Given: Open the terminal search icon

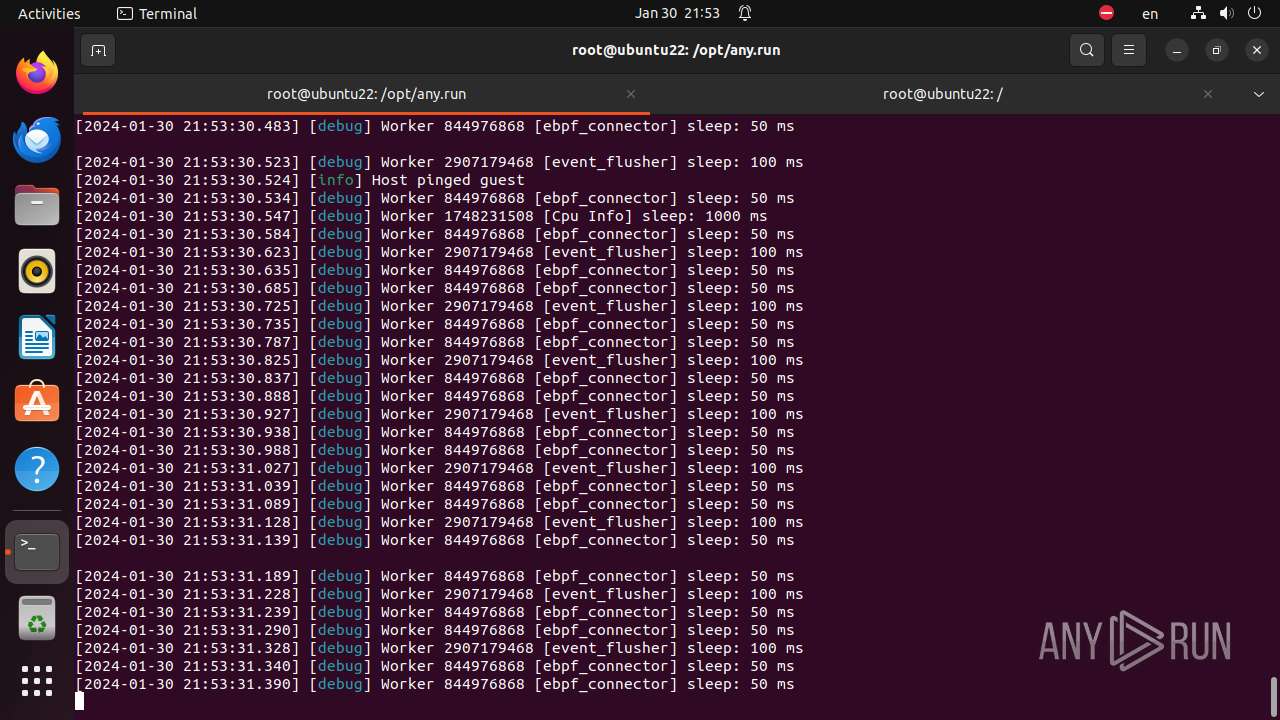Looking at the screenshot, I should click(x=1087, y=50).
